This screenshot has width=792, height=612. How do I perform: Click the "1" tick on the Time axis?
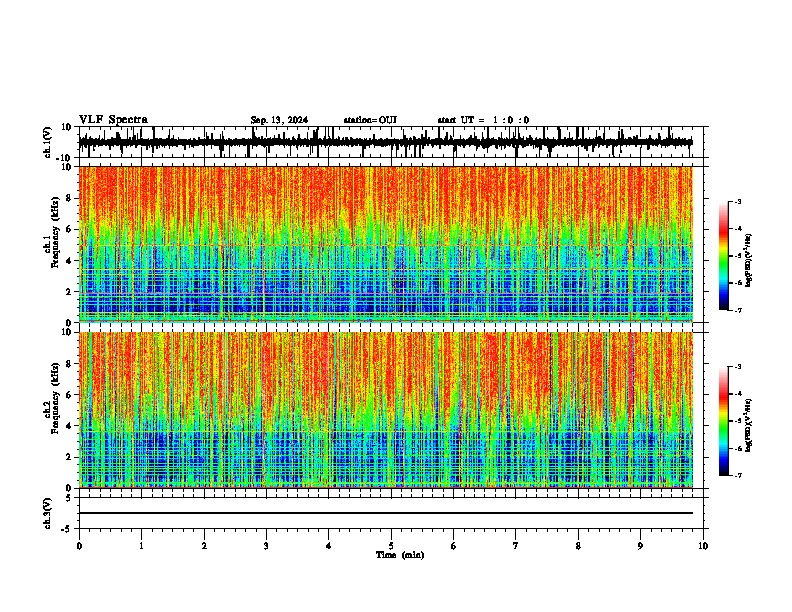141,546
